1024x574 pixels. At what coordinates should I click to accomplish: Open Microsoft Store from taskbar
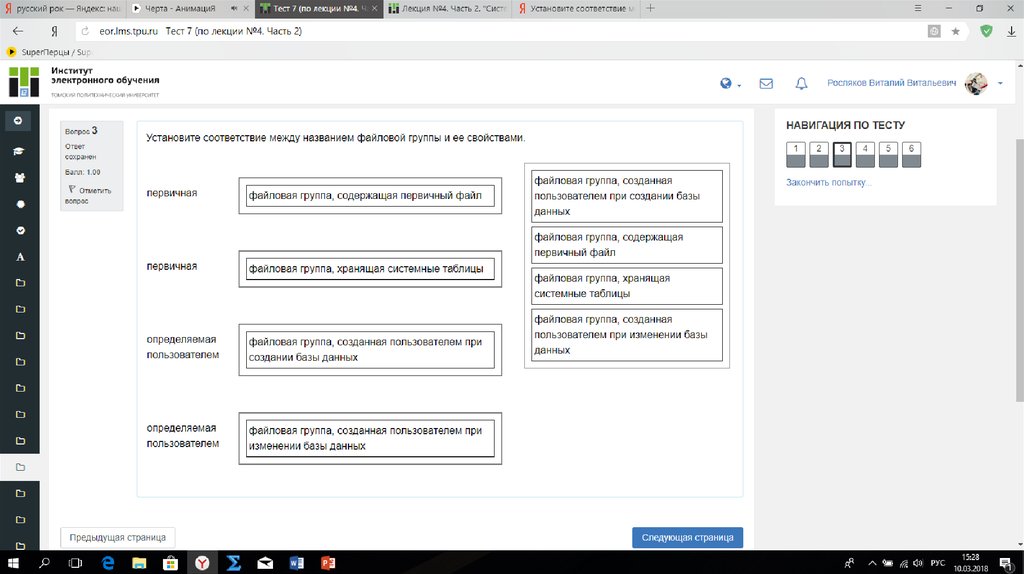(x=170, y=562)
